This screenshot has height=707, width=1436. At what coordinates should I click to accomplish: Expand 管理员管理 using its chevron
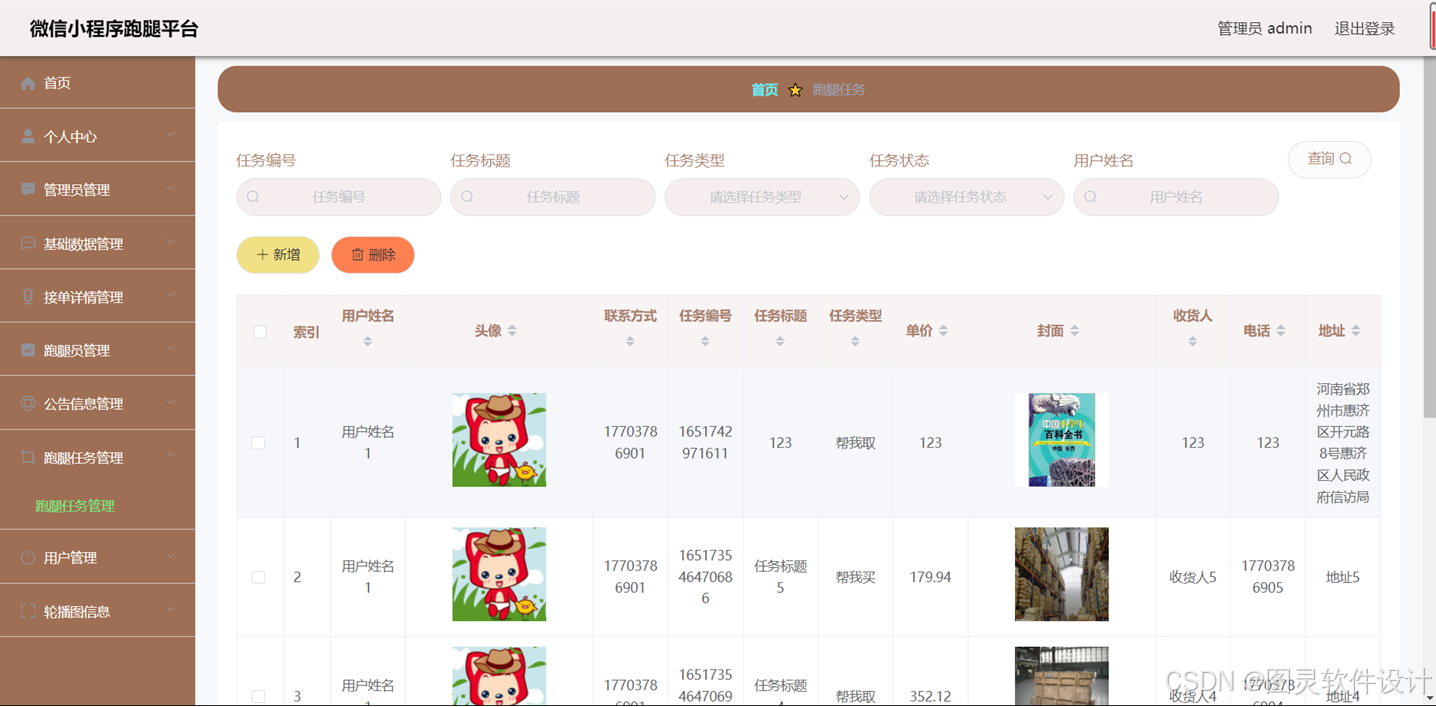170,187
